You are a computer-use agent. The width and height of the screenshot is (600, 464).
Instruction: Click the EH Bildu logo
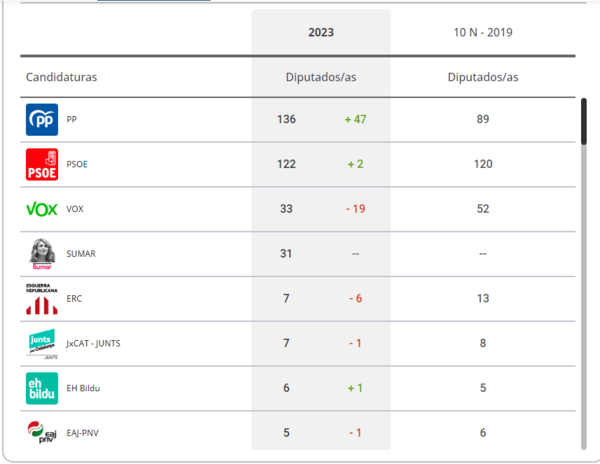[41, 388]
